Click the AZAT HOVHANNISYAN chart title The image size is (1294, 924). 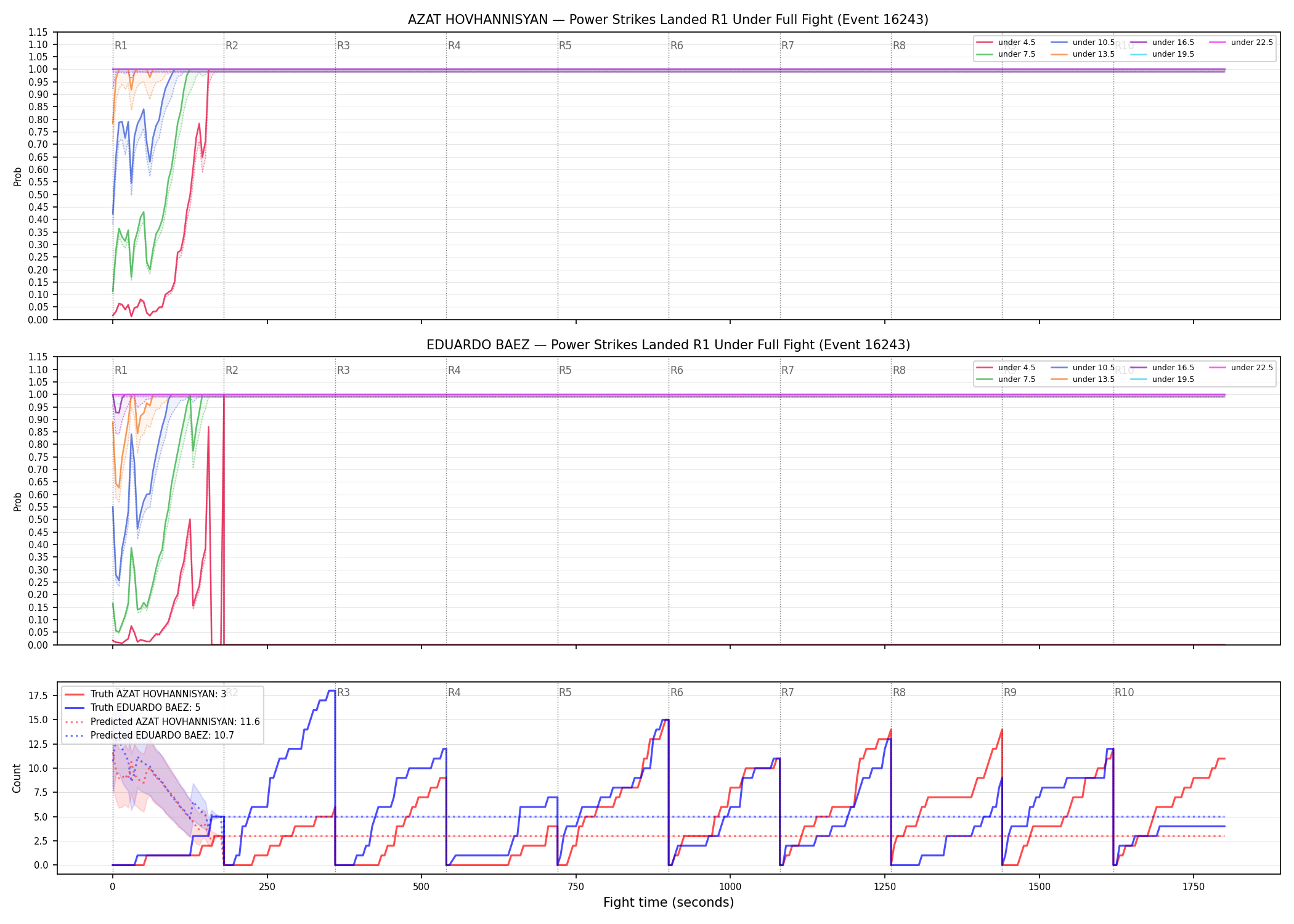(668, 20)
